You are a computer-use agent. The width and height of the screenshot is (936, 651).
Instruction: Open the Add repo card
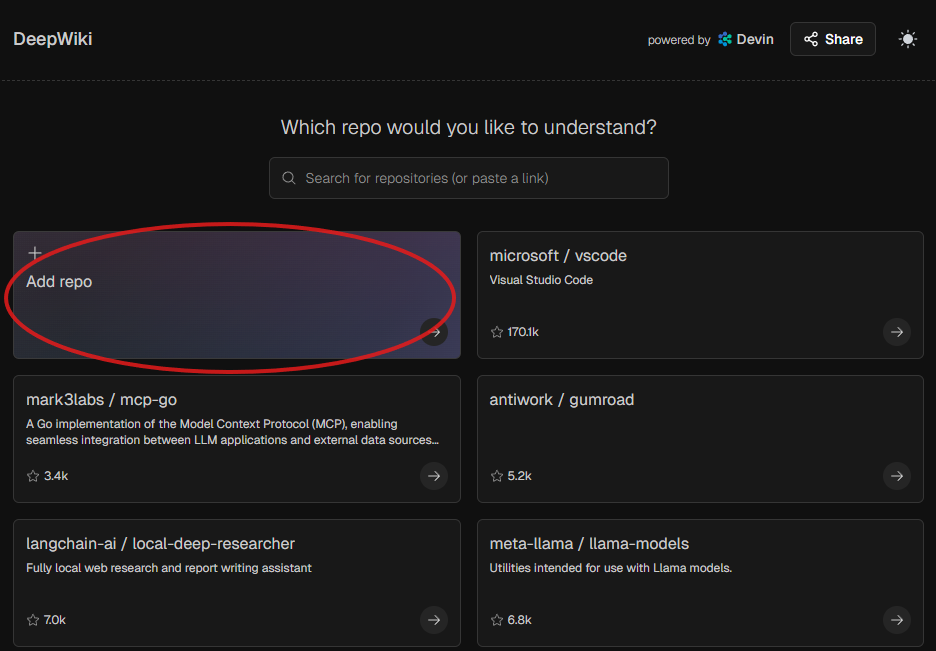tap(236, 295)
